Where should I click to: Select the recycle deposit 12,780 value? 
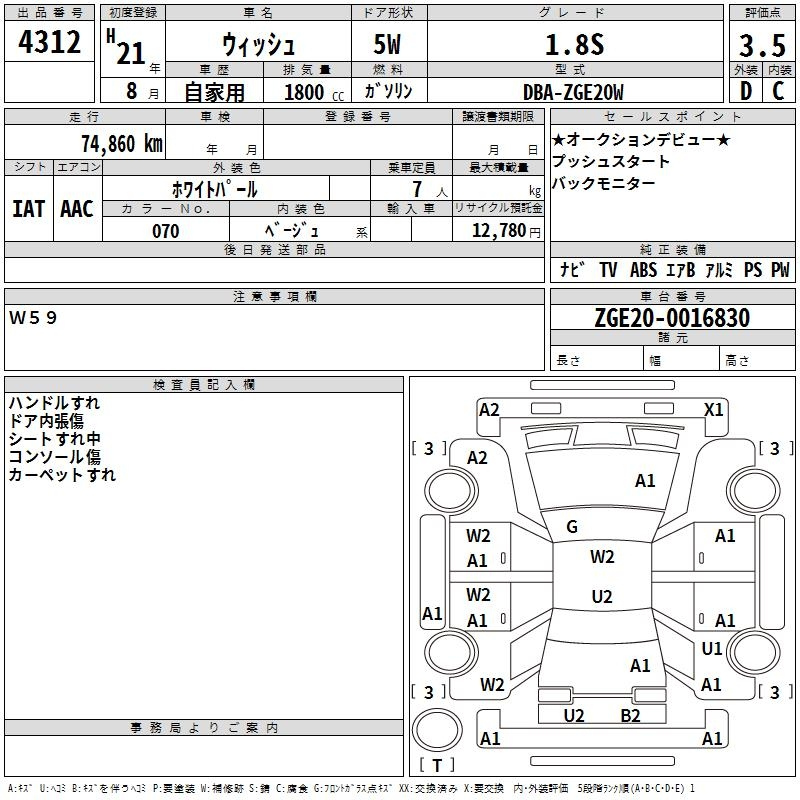tap(497, 231)
